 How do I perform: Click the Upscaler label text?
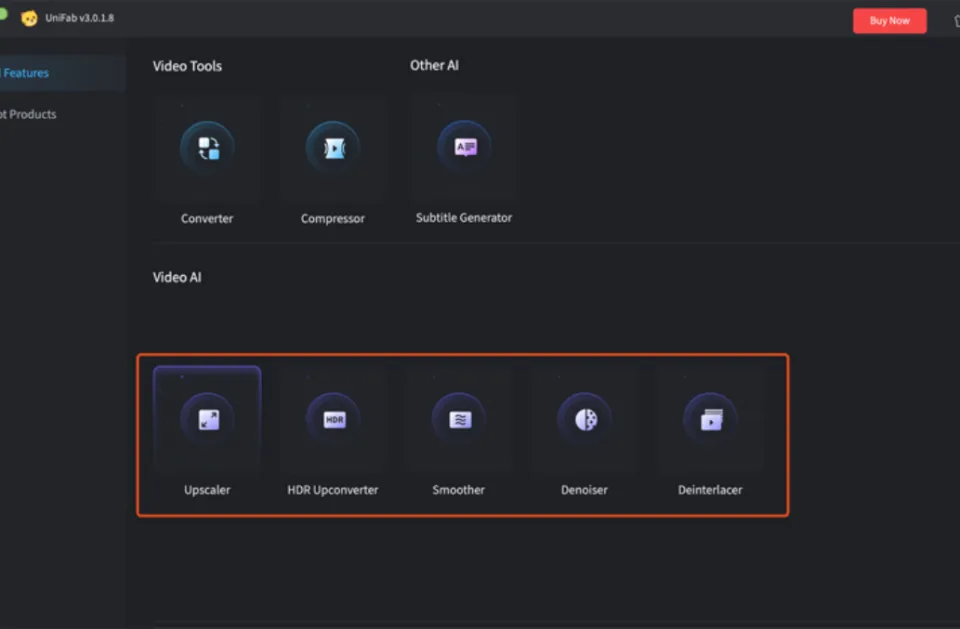(207, 490)
